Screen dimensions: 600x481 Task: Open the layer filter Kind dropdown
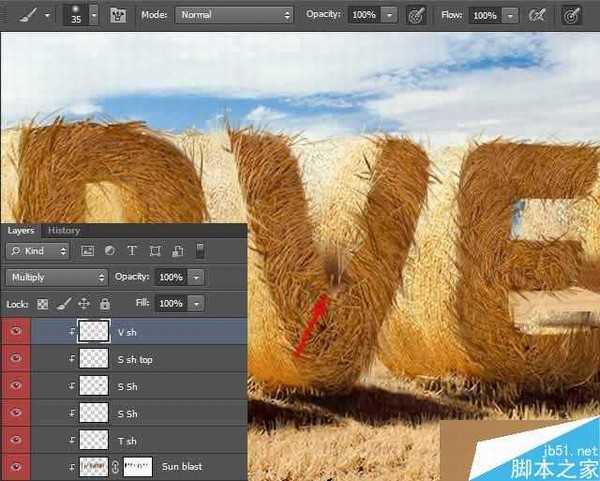coord(38,251)
